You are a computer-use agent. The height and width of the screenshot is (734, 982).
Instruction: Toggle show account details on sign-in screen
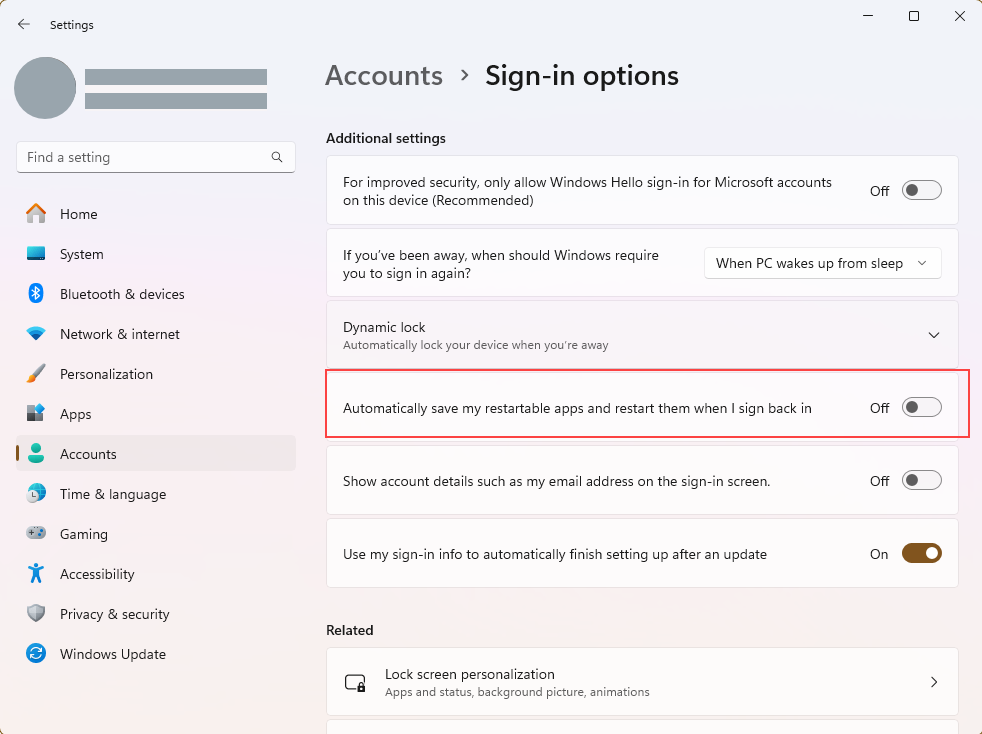tap(921, 481)
